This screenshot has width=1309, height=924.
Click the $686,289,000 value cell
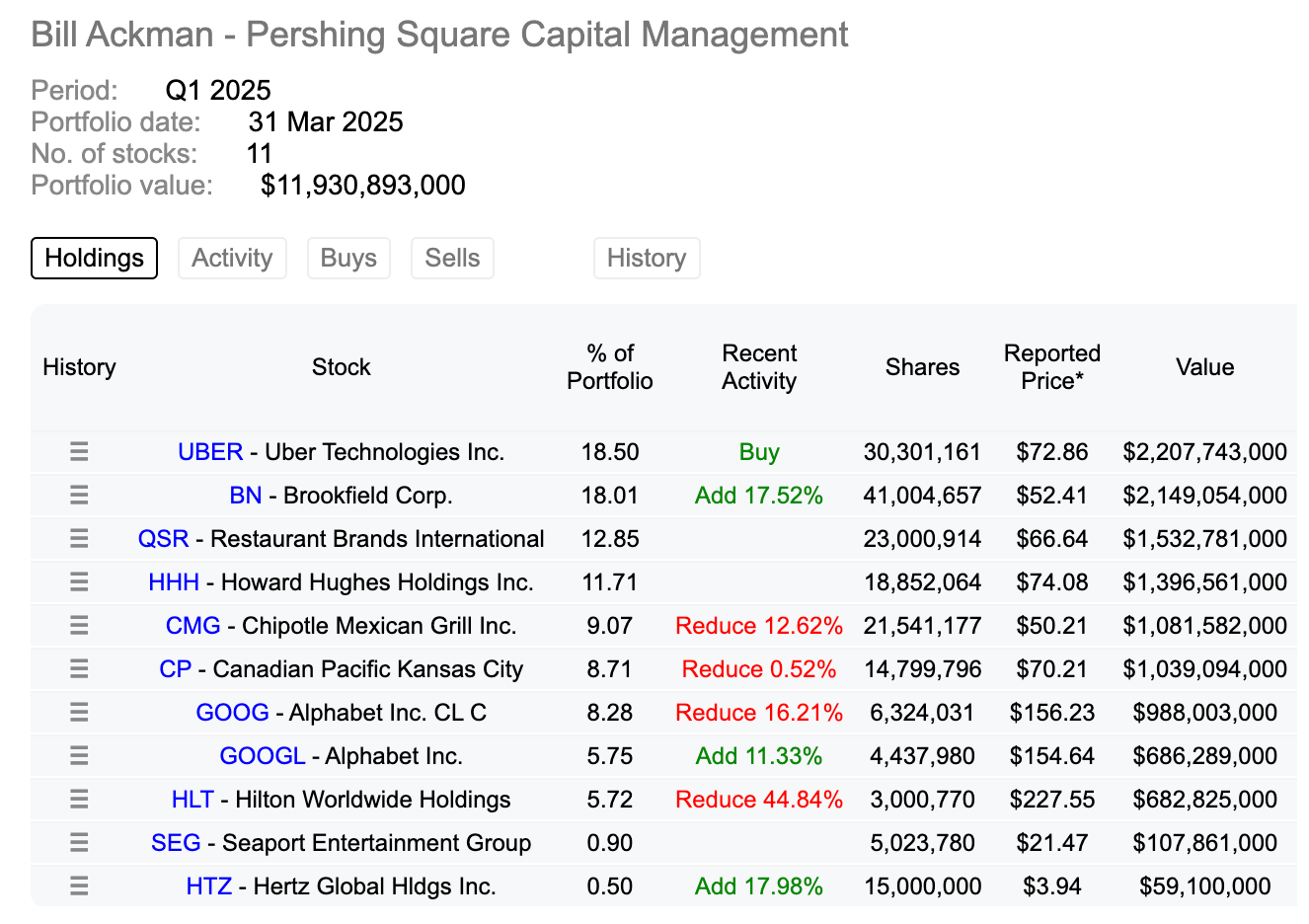click(1205, 756)
